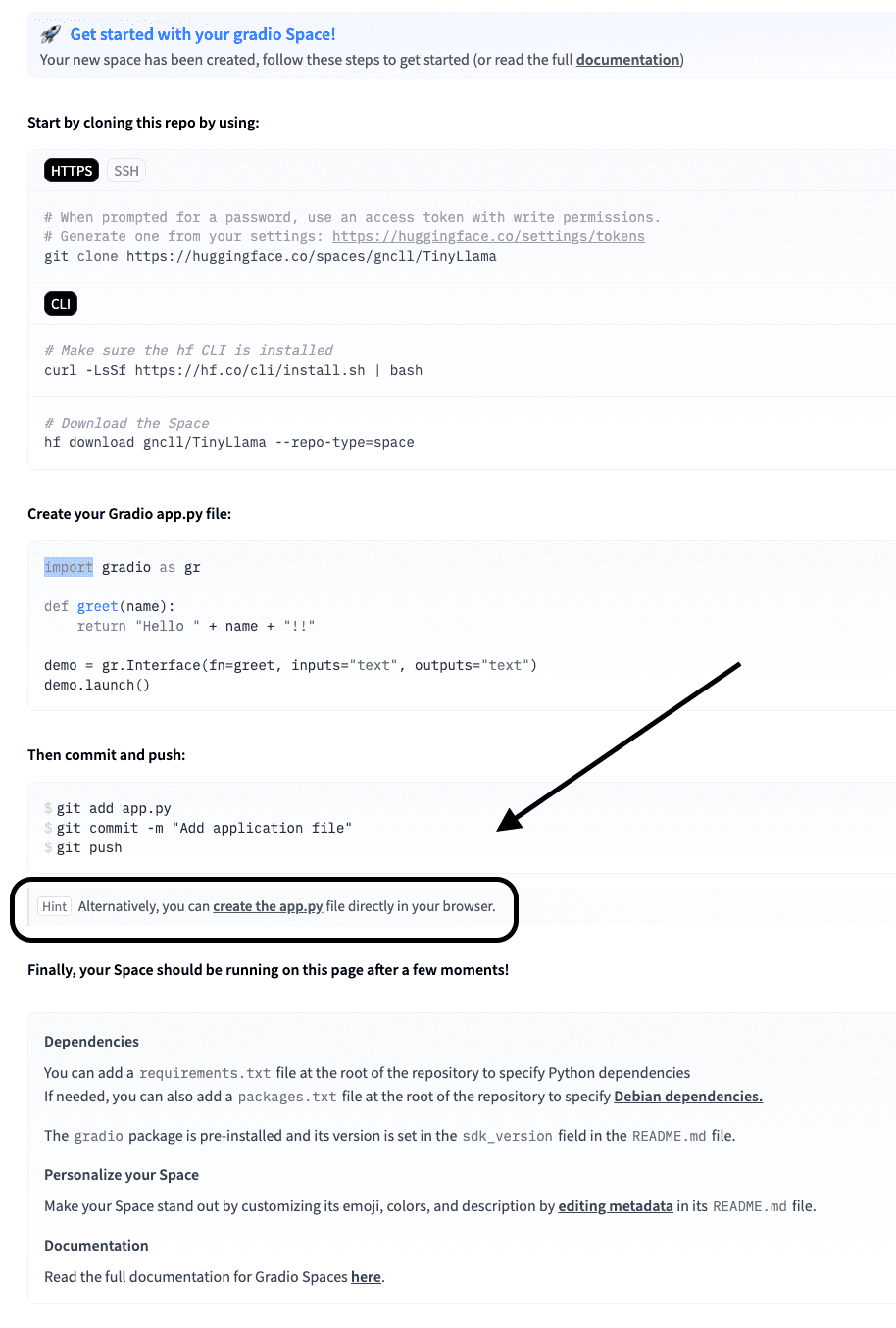Click the rocket icon in the banner
This screenshot has width=896, height=1328.
click(50, 33)
